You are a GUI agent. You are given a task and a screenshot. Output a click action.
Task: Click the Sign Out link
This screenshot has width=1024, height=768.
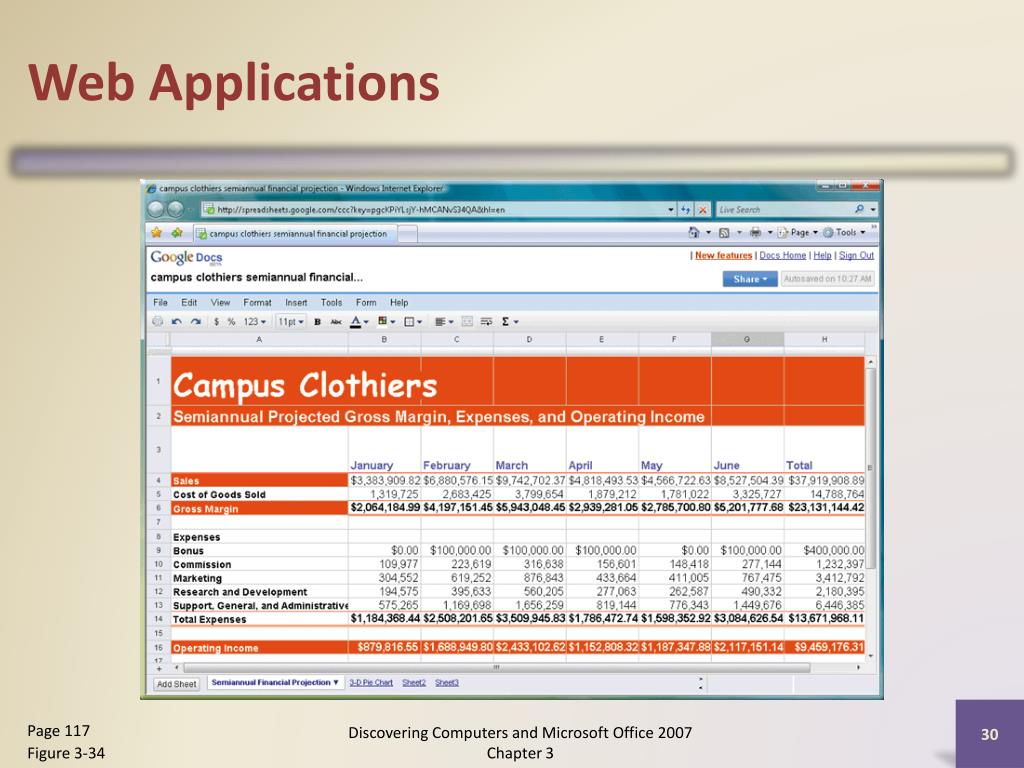[x=856, y=255]
